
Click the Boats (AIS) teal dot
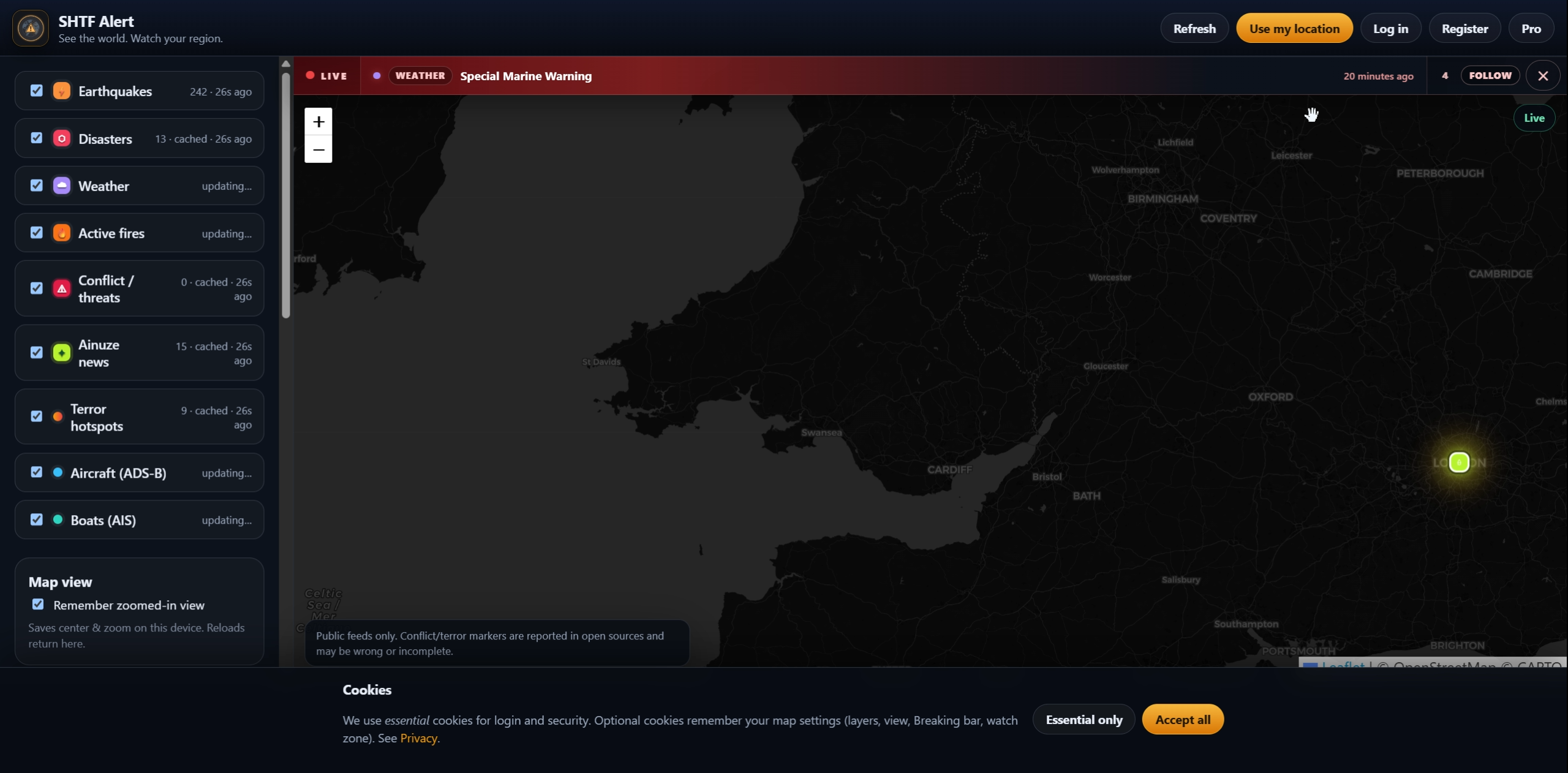click(58, 519)
